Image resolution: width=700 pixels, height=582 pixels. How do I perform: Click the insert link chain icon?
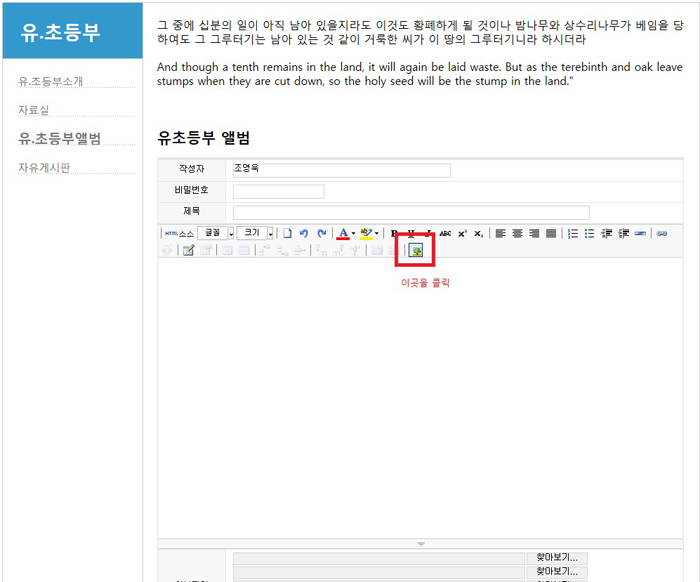[662, 233]
